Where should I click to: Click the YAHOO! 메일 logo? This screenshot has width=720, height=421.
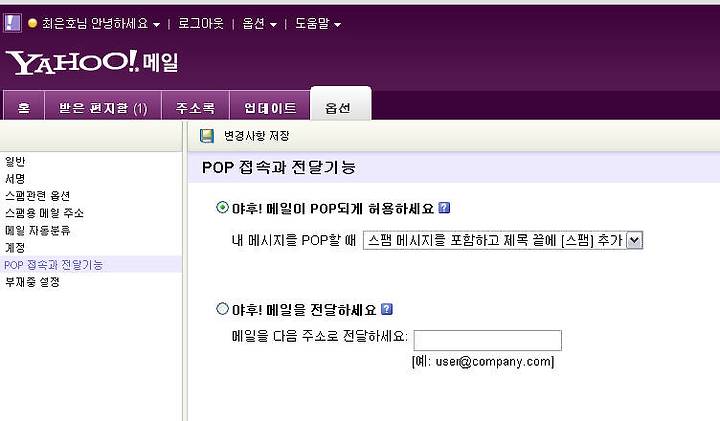coord(92,62)
